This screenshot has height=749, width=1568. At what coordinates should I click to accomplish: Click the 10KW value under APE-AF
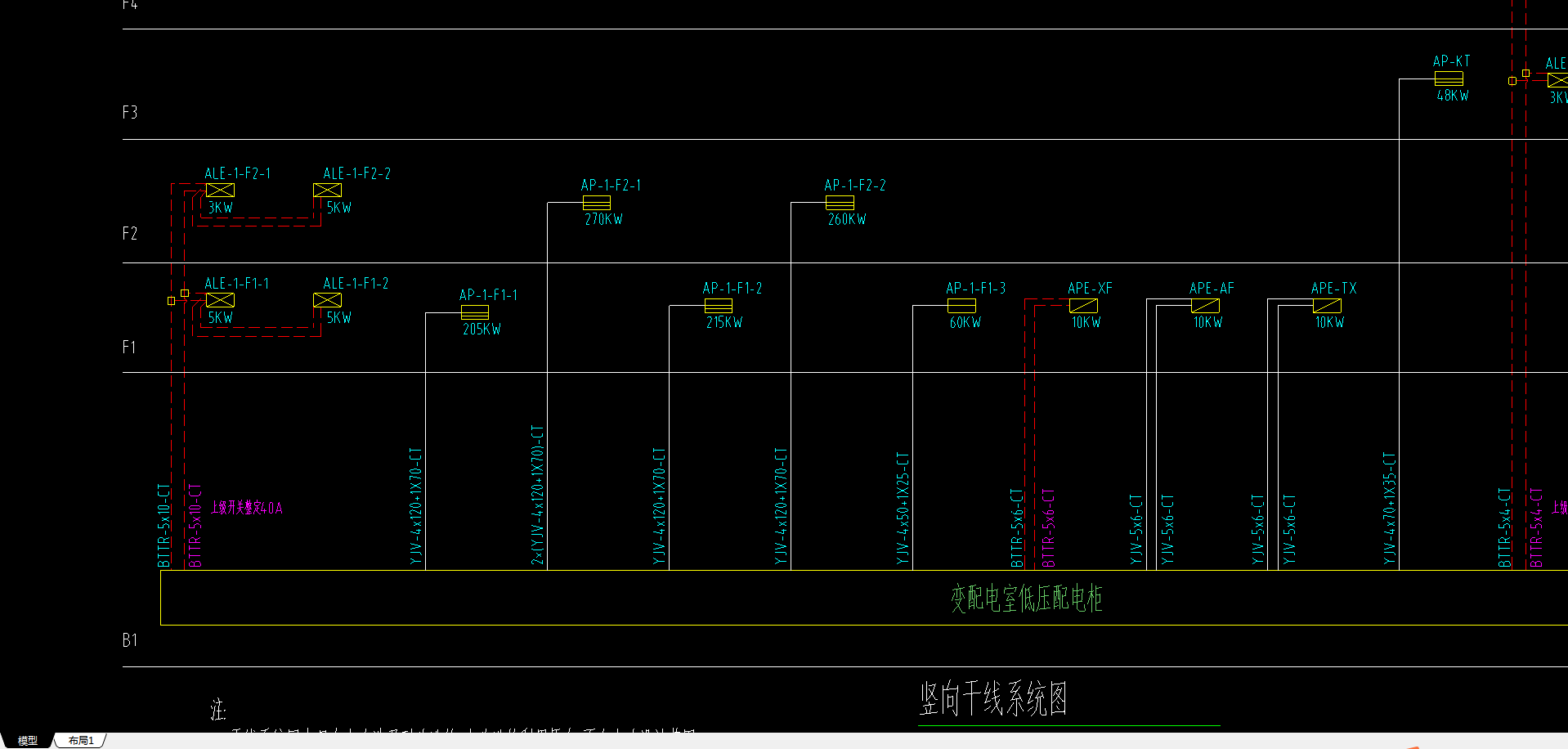pyautogui.click(x=1208, y=323)
